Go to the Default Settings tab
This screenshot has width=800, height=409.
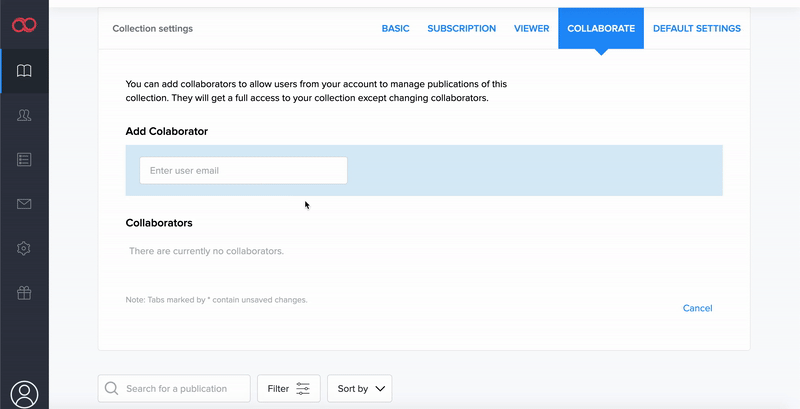point(696,29)
